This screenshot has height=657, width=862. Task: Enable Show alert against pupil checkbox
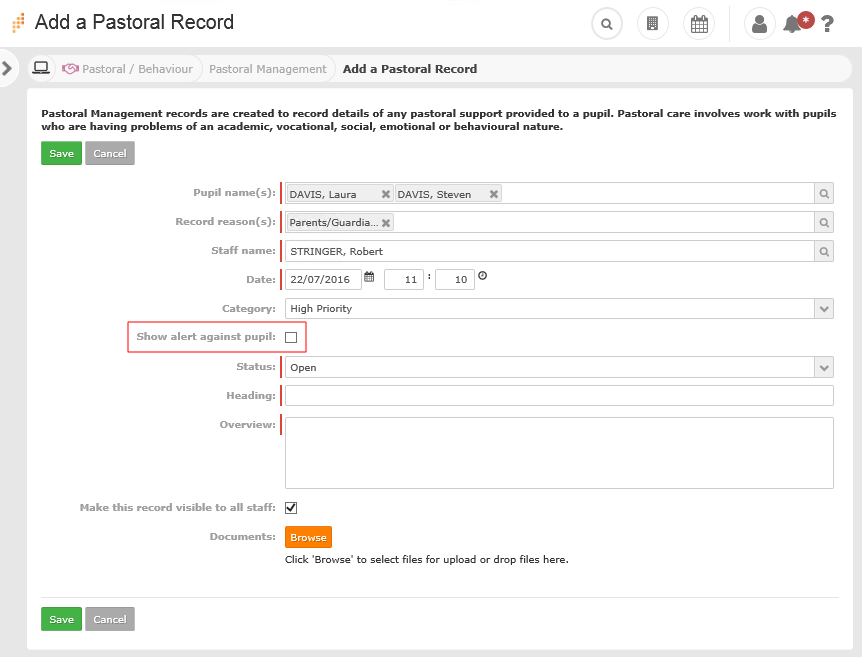(x=291, y=338)
